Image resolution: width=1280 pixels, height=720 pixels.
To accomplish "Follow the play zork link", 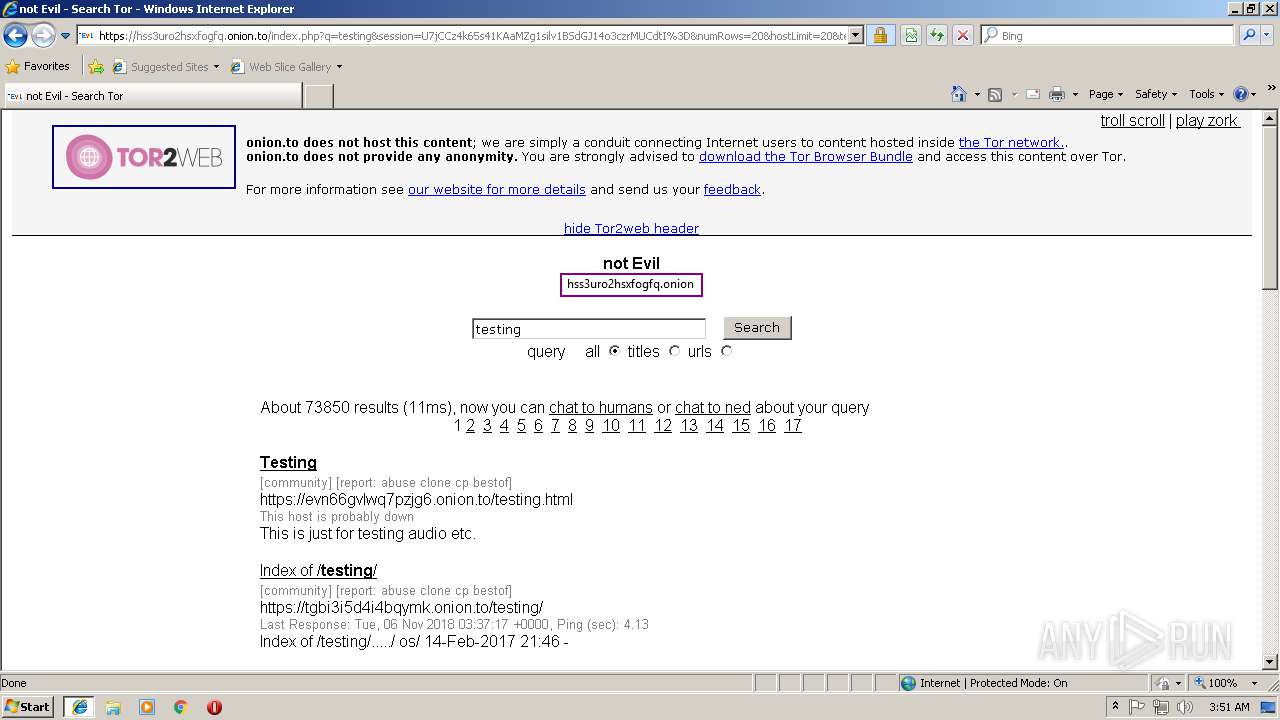I will tap(1207, 121).
